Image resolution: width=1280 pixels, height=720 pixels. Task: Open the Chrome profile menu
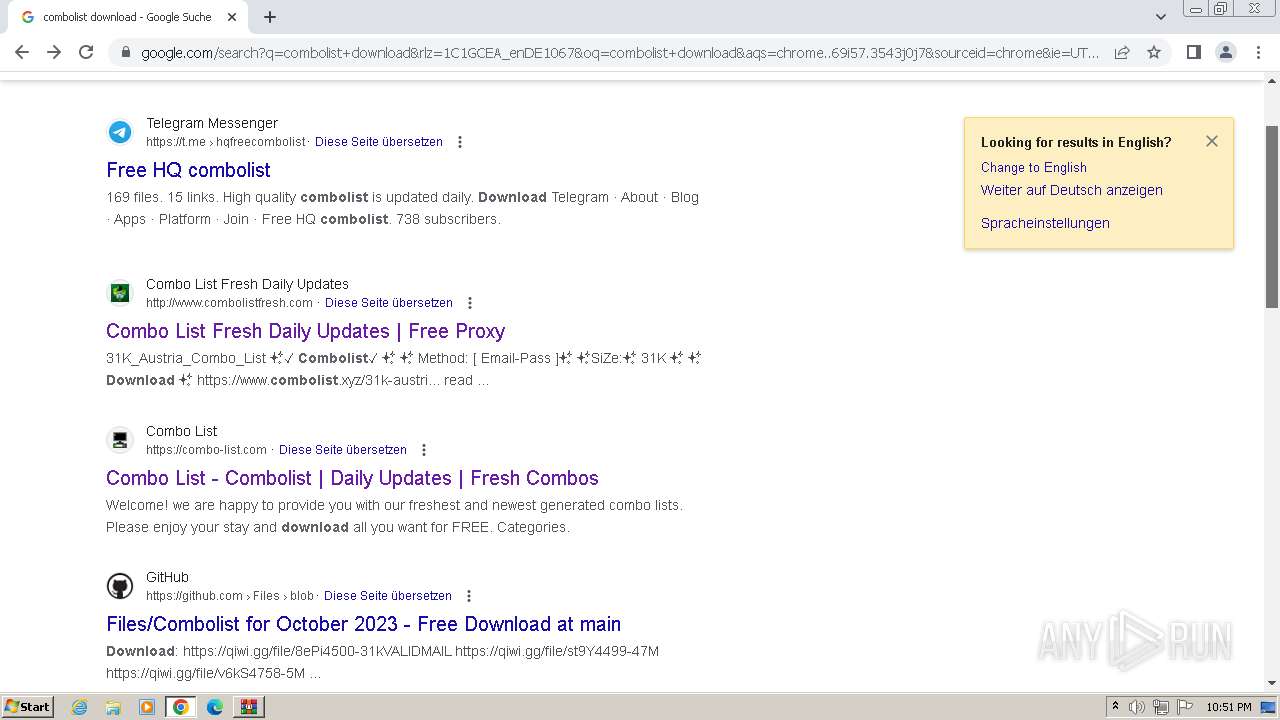tap(1225, 52)
